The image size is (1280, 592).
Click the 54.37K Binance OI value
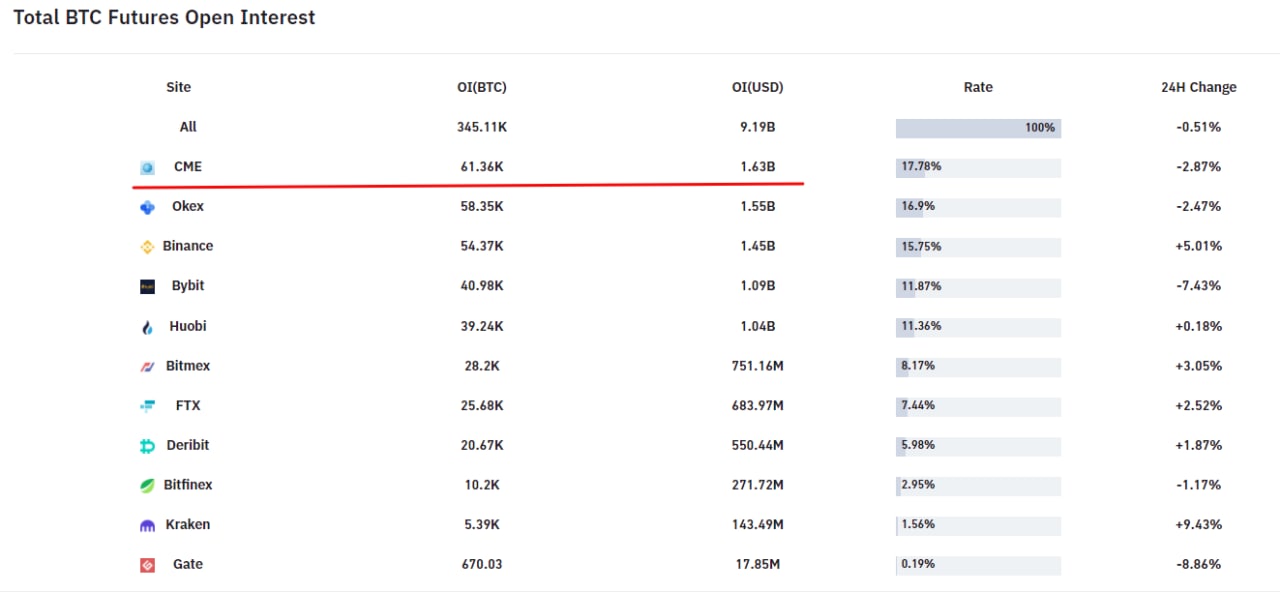pyautogui.click(x=481, y=246)
